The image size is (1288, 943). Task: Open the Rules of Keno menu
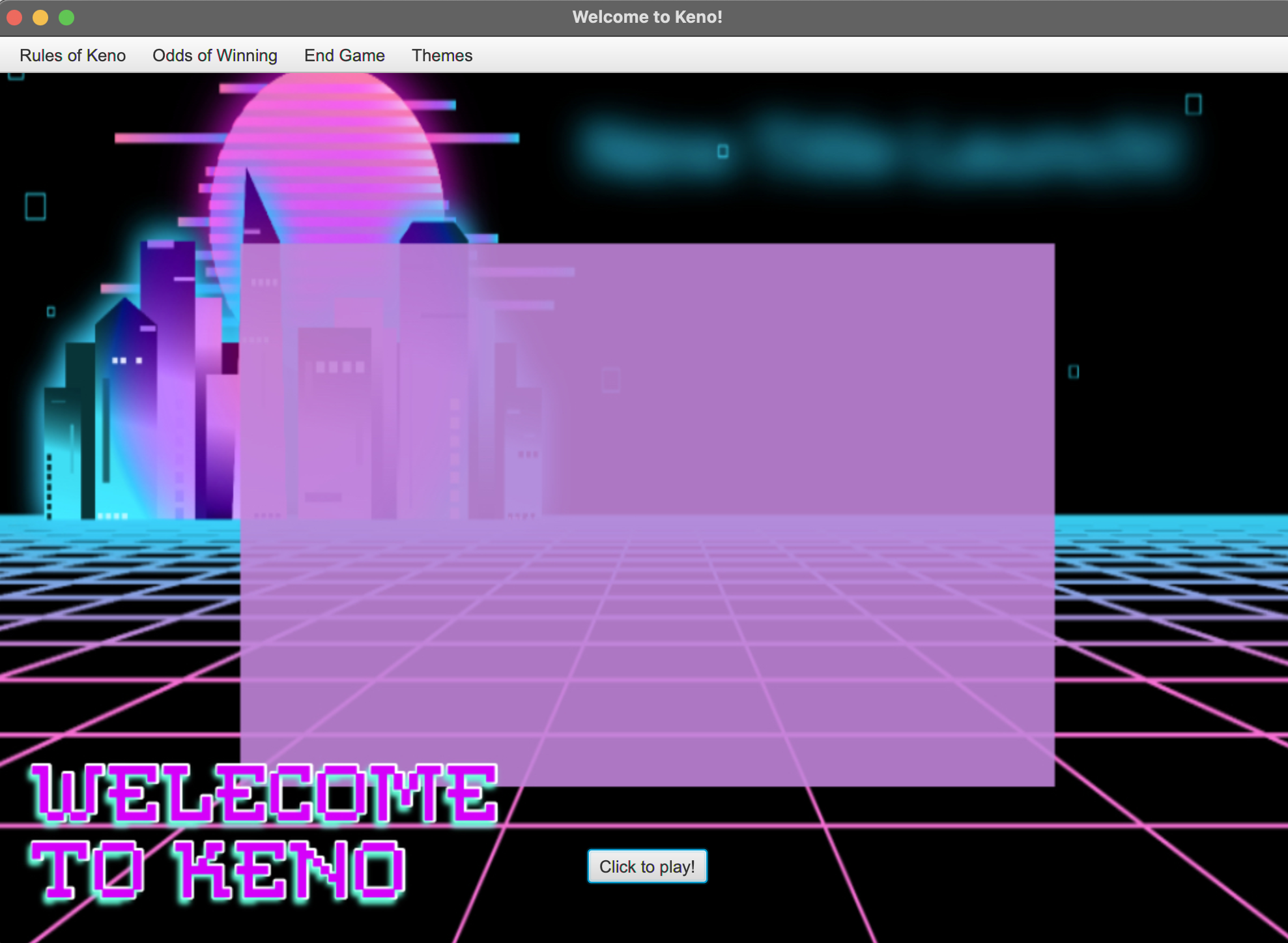tap(72, 55)
